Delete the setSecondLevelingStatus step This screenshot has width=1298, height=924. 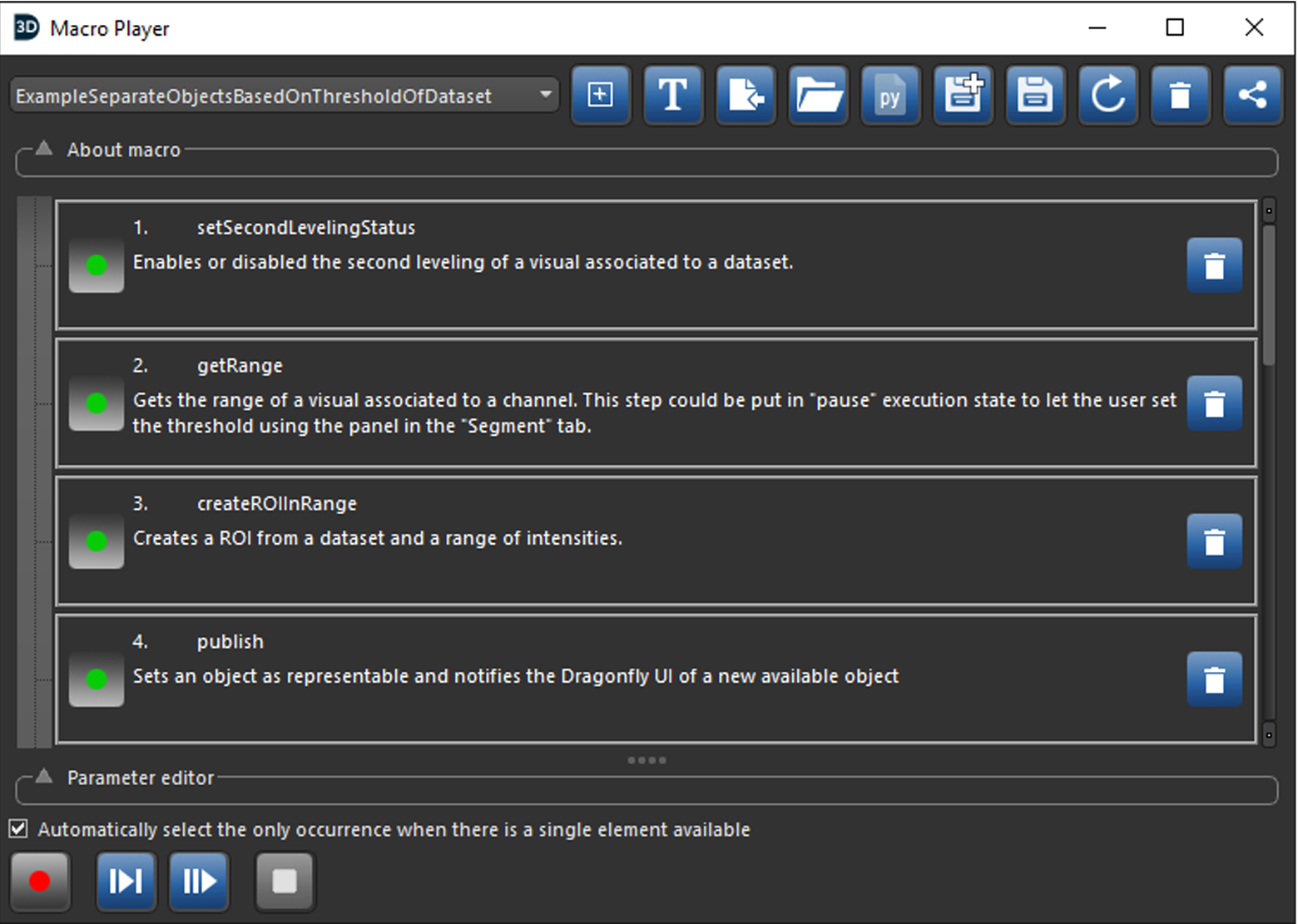coord(1214,265)
